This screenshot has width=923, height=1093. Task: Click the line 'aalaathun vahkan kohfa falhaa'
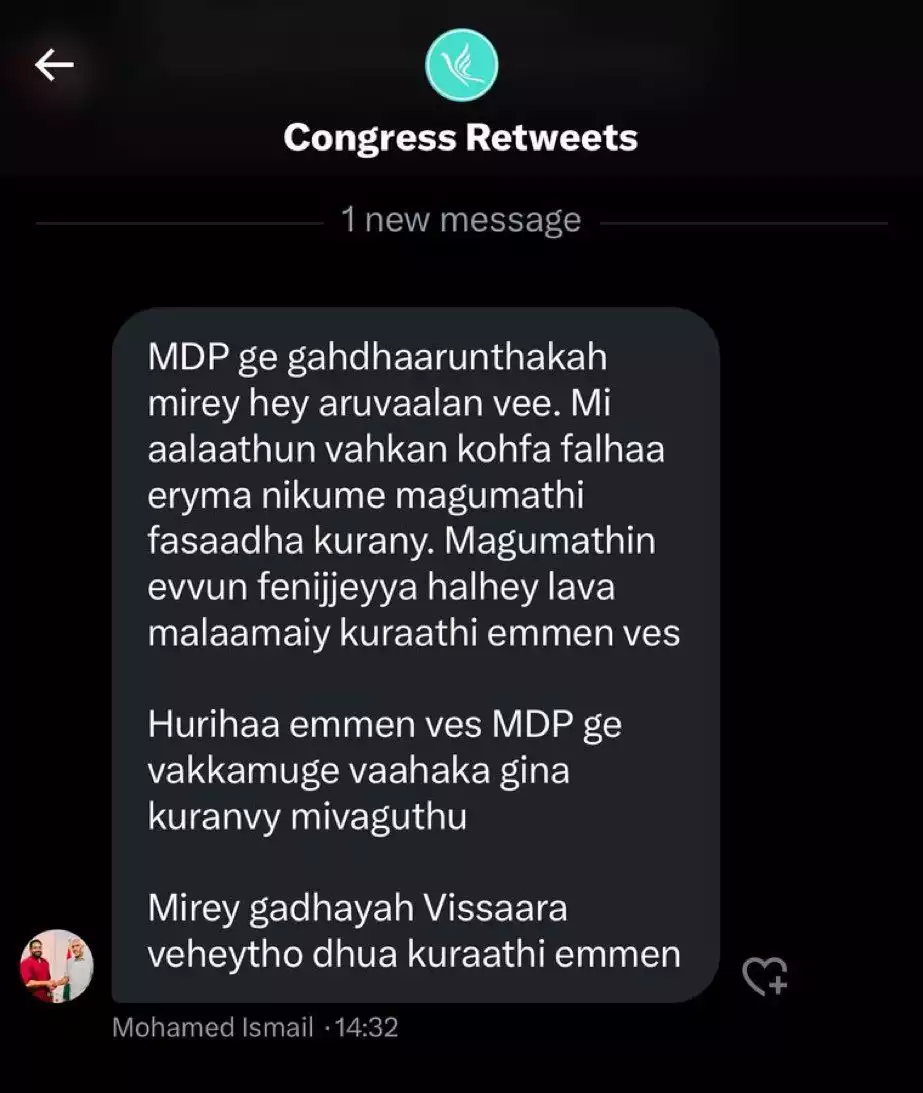(x=406, y=449)
